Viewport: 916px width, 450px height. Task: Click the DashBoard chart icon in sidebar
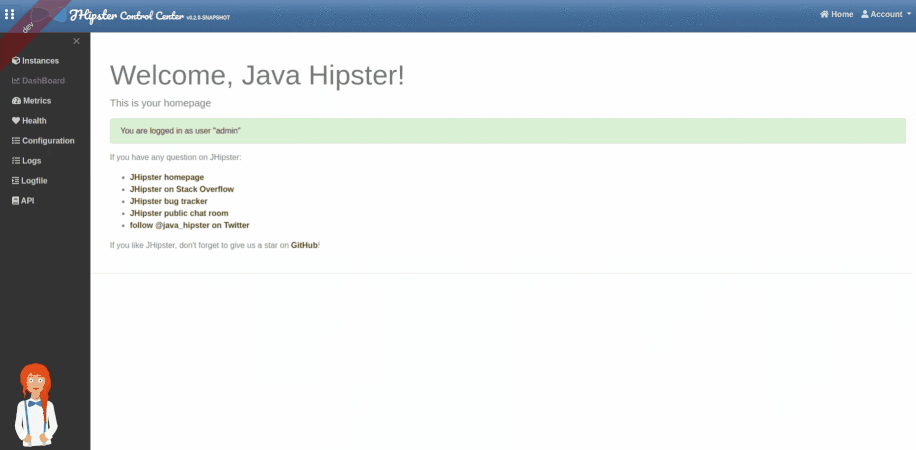pos(15,81)
